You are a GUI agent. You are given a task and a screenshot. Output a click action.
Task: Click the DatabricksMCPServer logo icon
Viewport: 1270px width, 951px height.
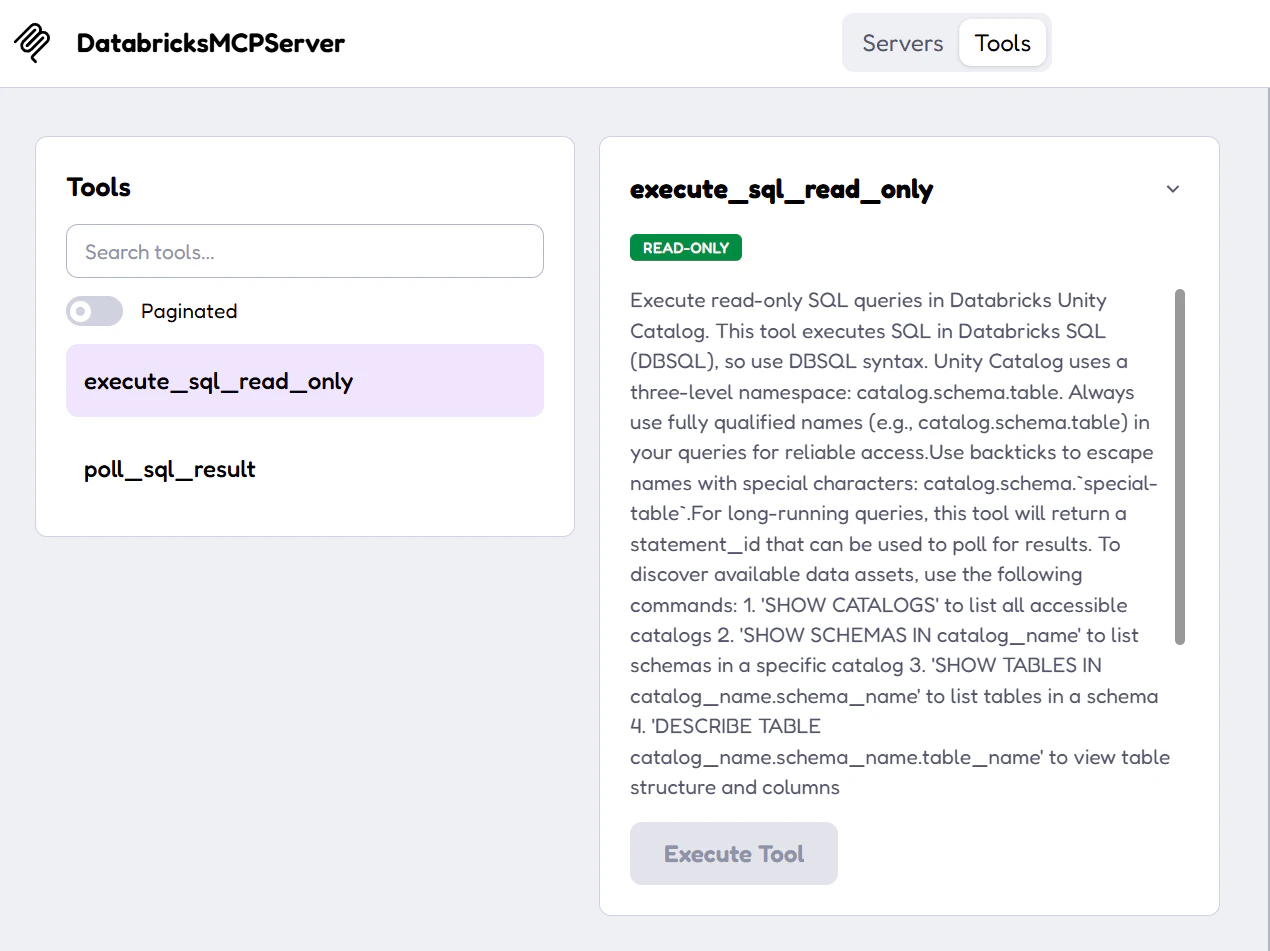coord(32,43)
